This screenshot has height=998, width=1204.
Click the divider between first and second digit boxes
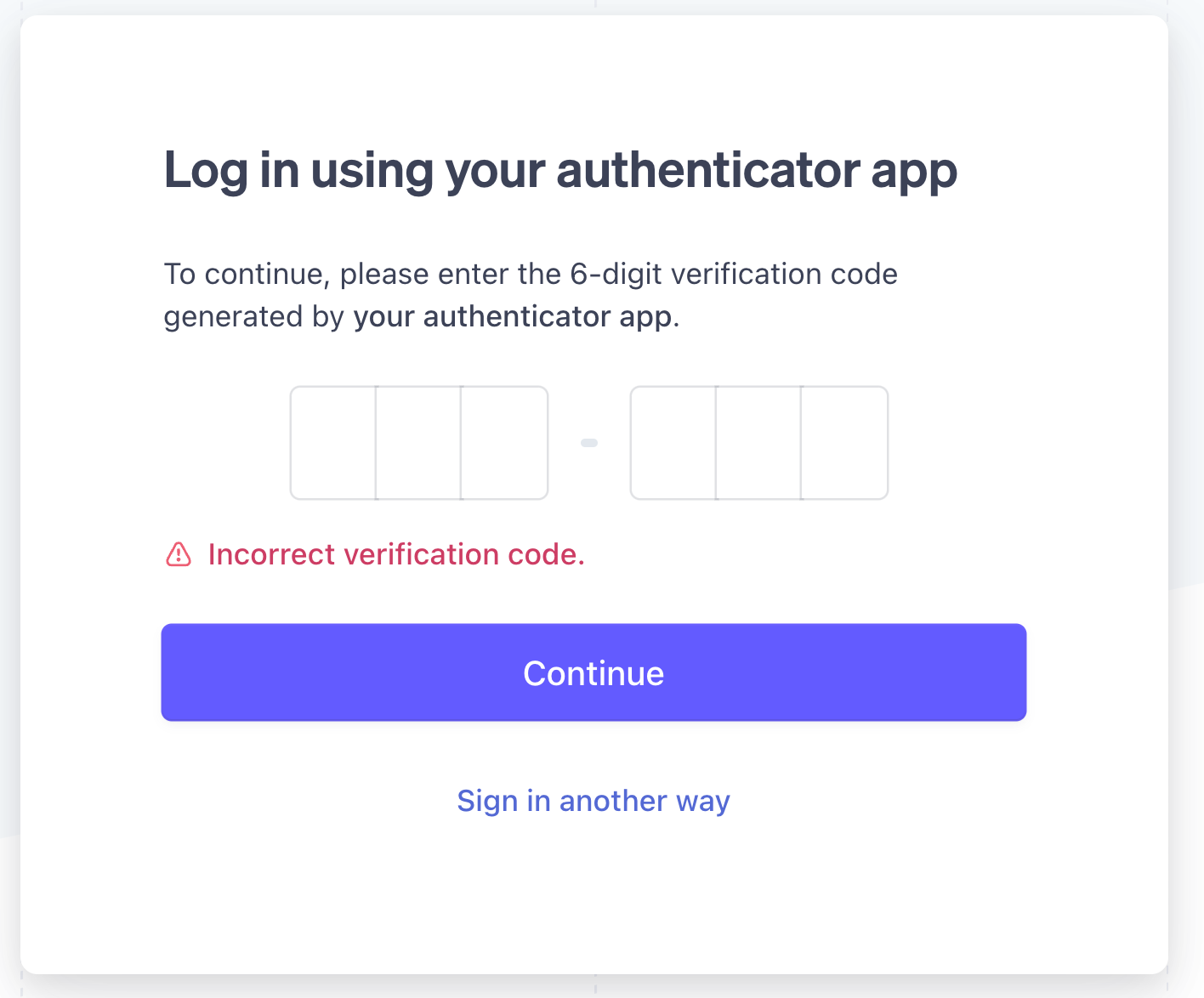click(376, 443)
